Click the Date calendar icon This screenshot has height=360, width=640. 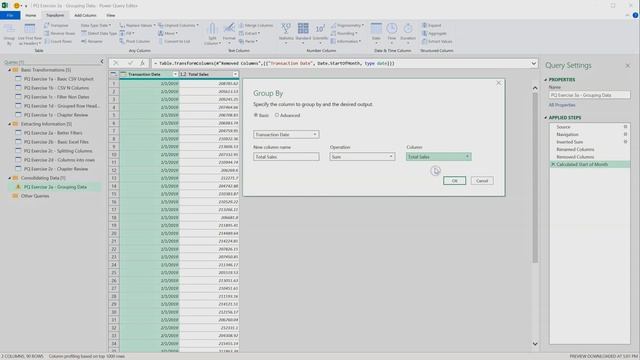[x=376, y=33]
